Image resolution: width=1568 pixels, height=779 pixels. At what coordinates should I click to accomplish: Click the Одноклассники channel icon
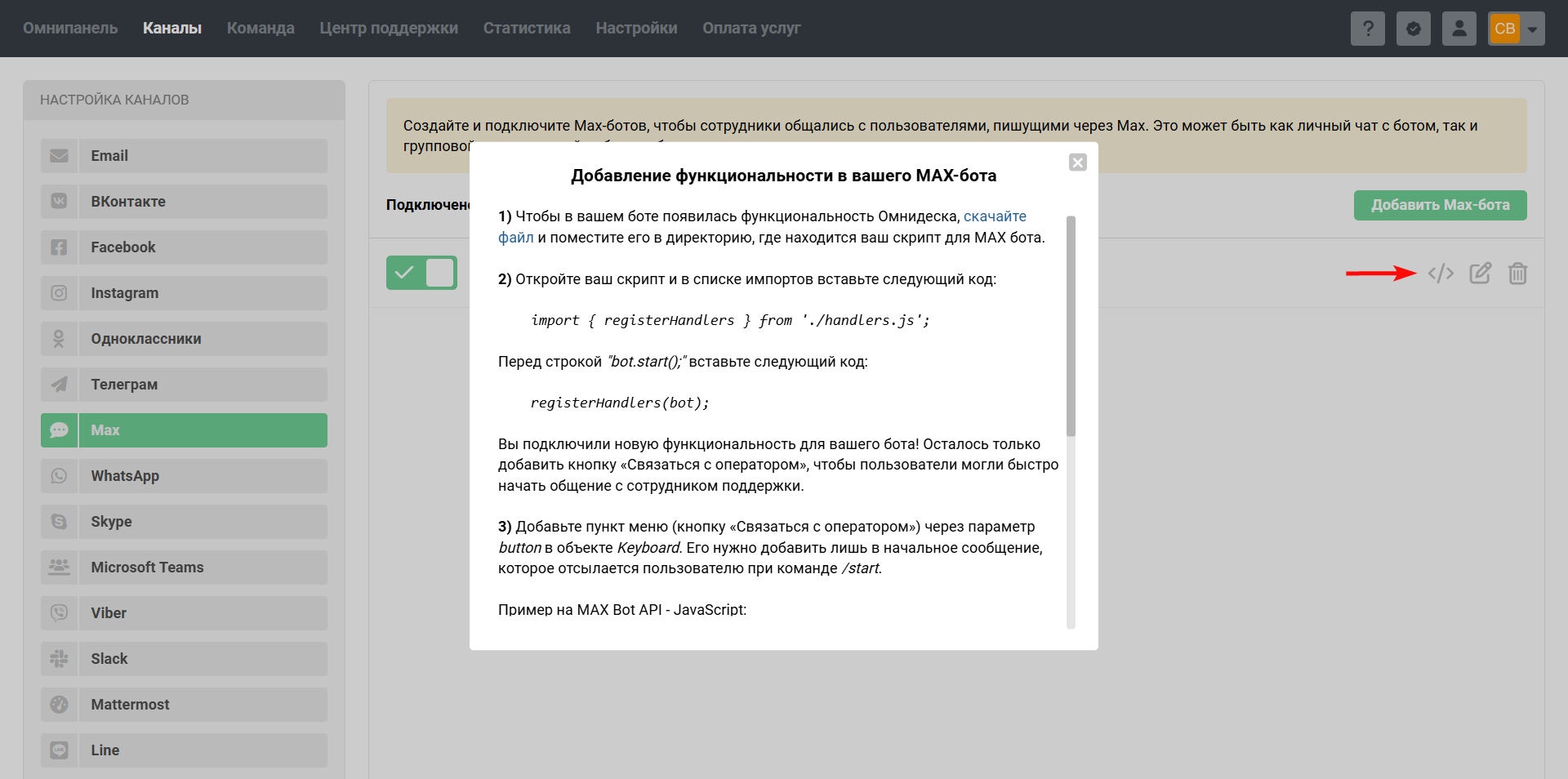(x=60, y=339)
